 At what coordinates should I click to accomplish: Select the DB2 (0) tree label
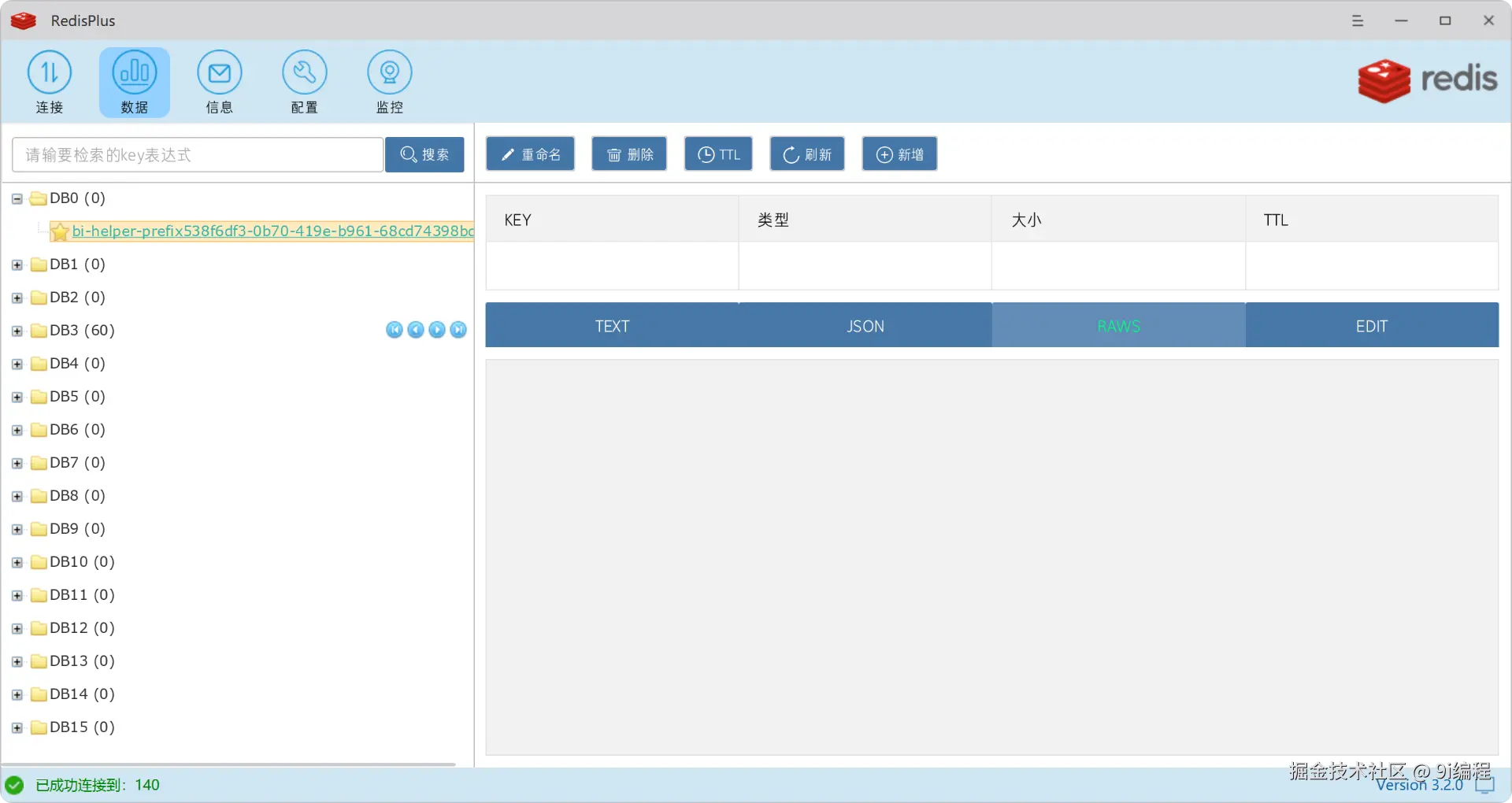coord(77,298)
